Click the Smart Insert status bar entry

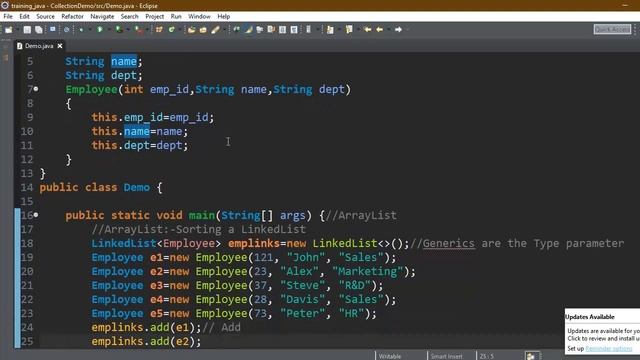point(447,356)
